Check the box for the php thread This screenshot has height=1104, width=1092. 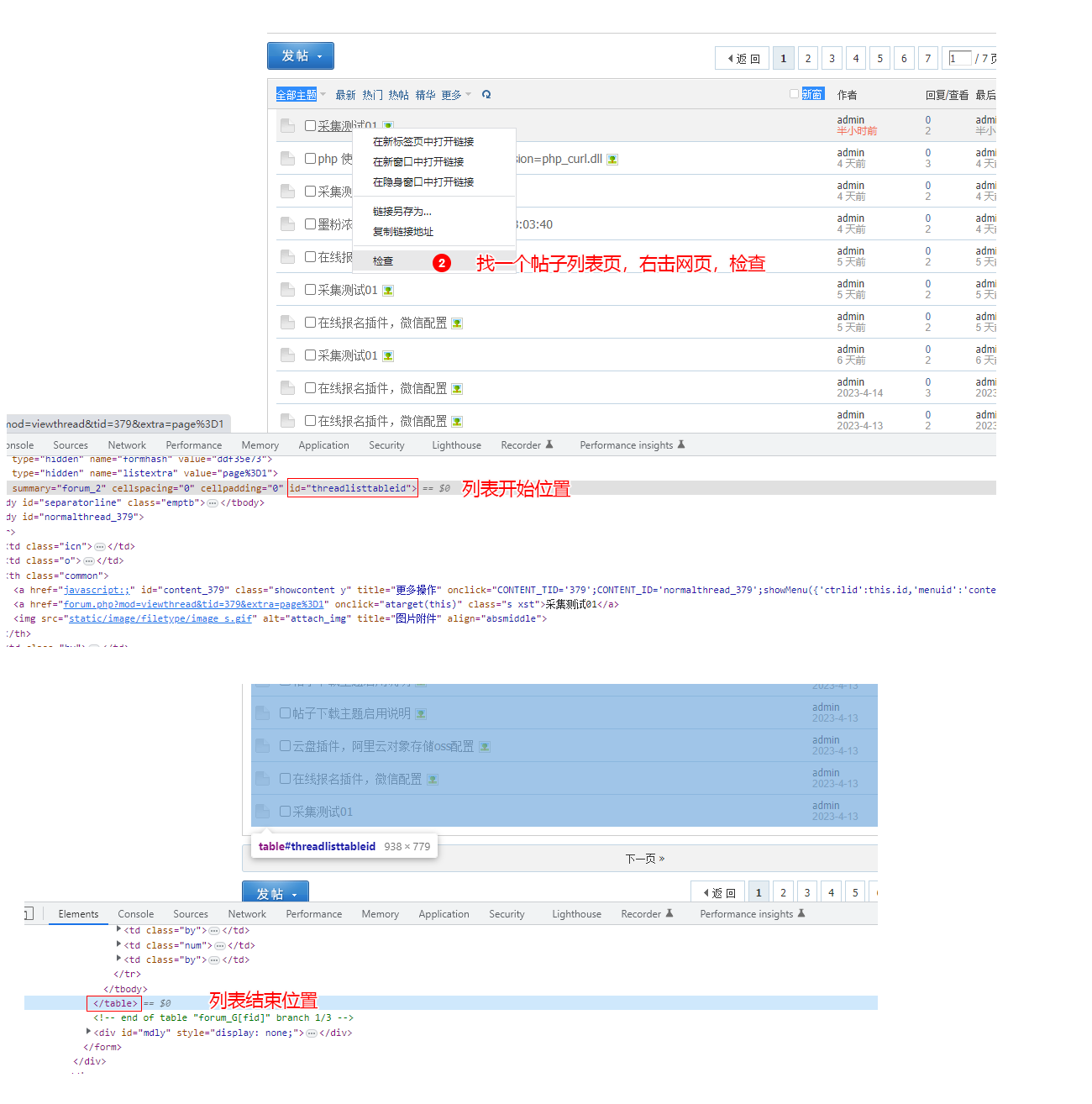[310, 158]
